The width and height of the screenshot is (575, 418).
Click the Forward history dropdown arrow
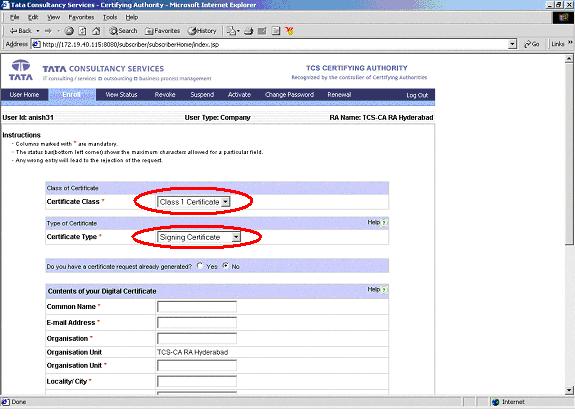[x=58, y=31]
